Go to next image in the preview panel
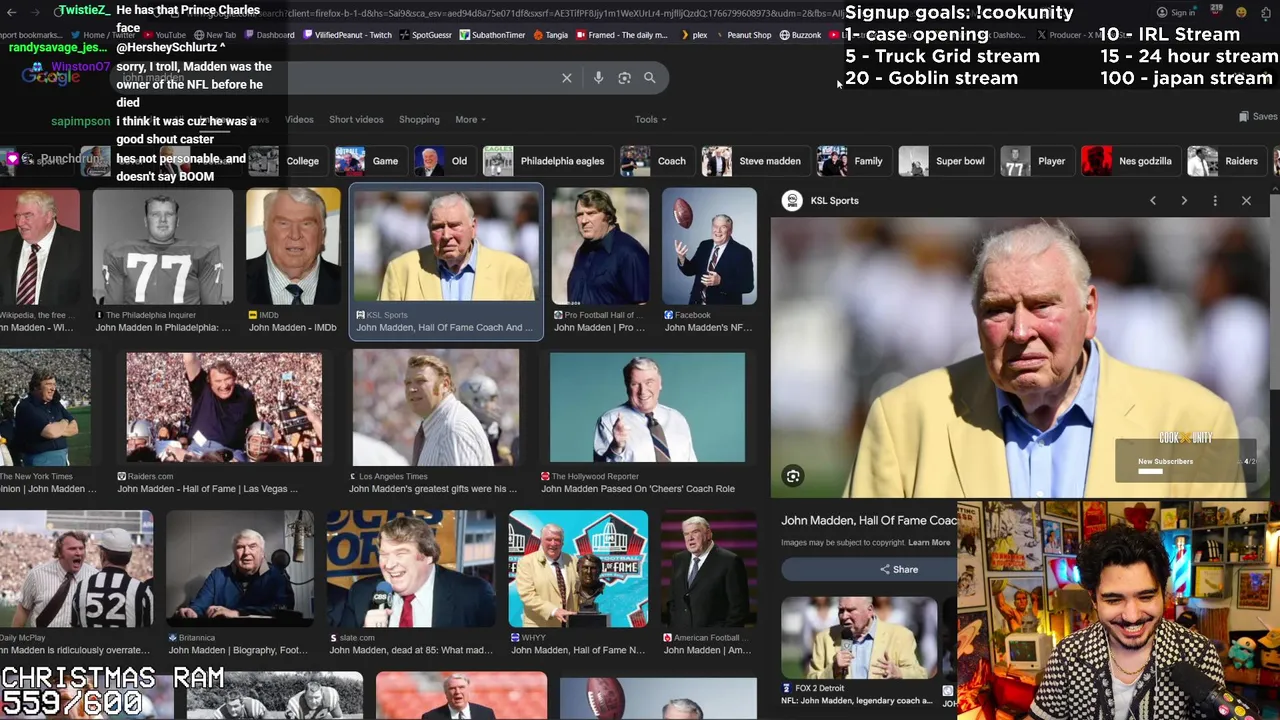This screenshot has height=720, width=1280. point(1184,201)
